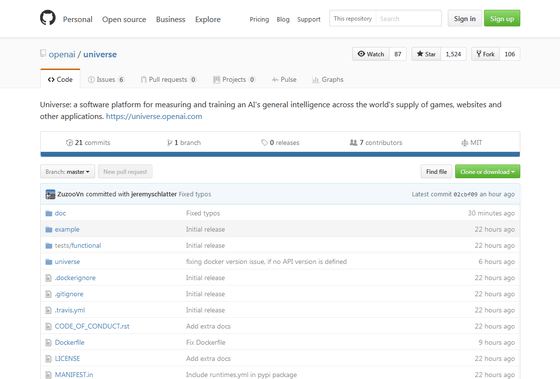Screen dimensions: 560x379
Task: Fork the universe repository
Action: pyautogui.click(x=485, y=54)
